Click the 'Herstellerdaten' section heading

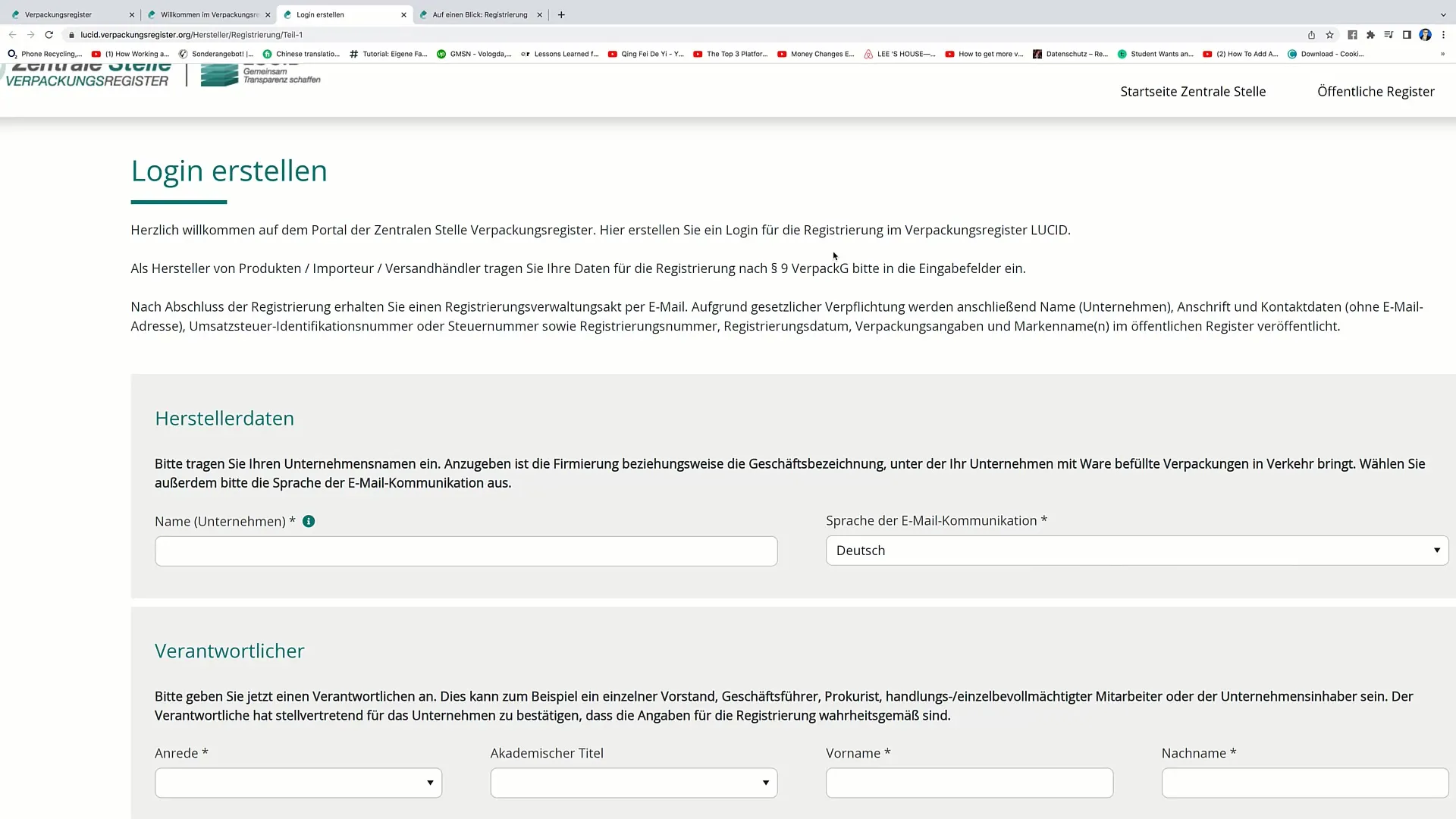point(224,419)
